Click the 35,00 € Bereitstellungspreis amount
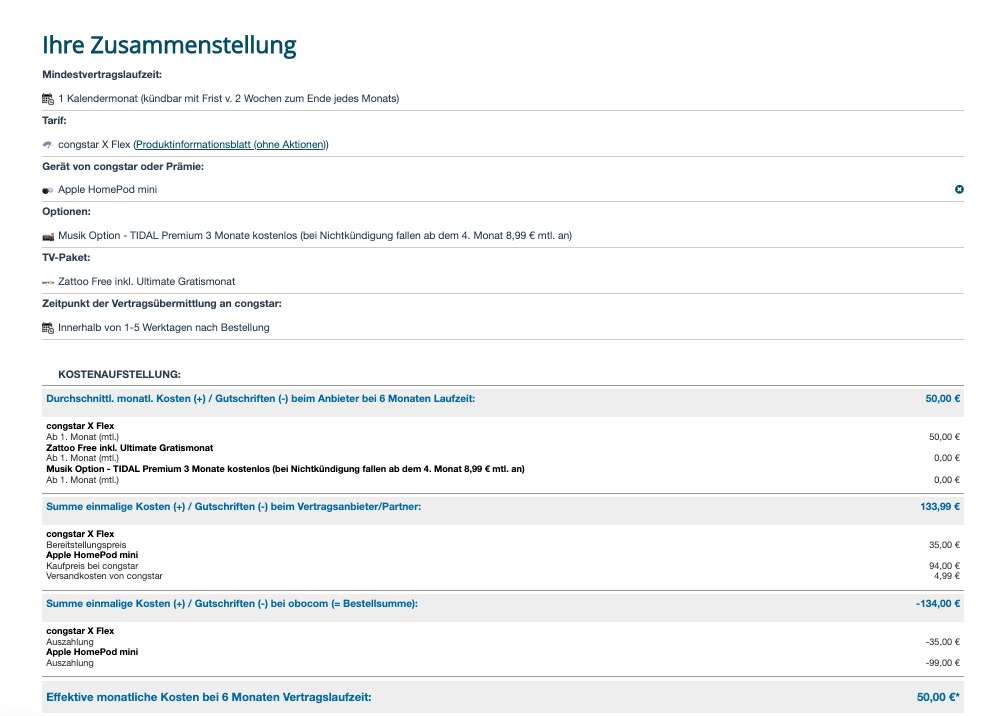 tap(945, 545)
